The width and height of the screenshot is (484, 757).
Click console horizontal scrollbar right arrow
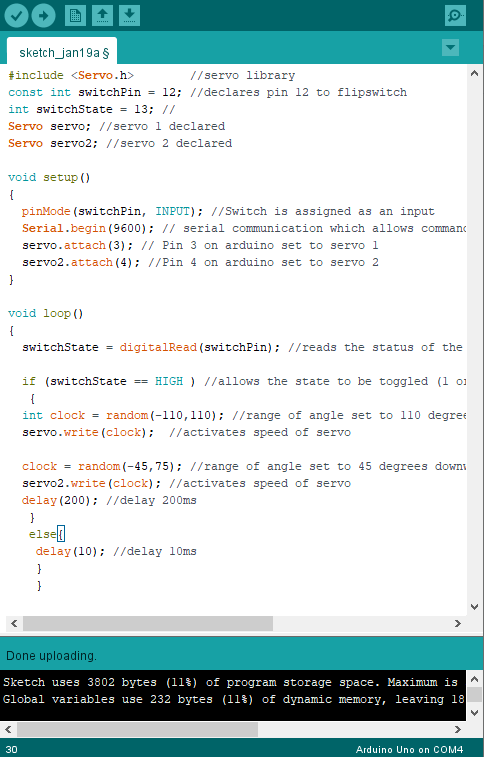(x=458, y=729)
